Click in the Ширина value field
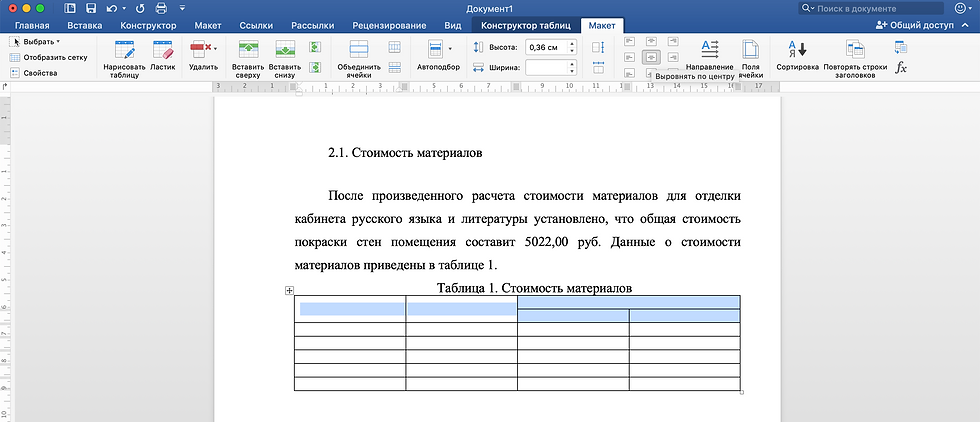 (546, 67)
